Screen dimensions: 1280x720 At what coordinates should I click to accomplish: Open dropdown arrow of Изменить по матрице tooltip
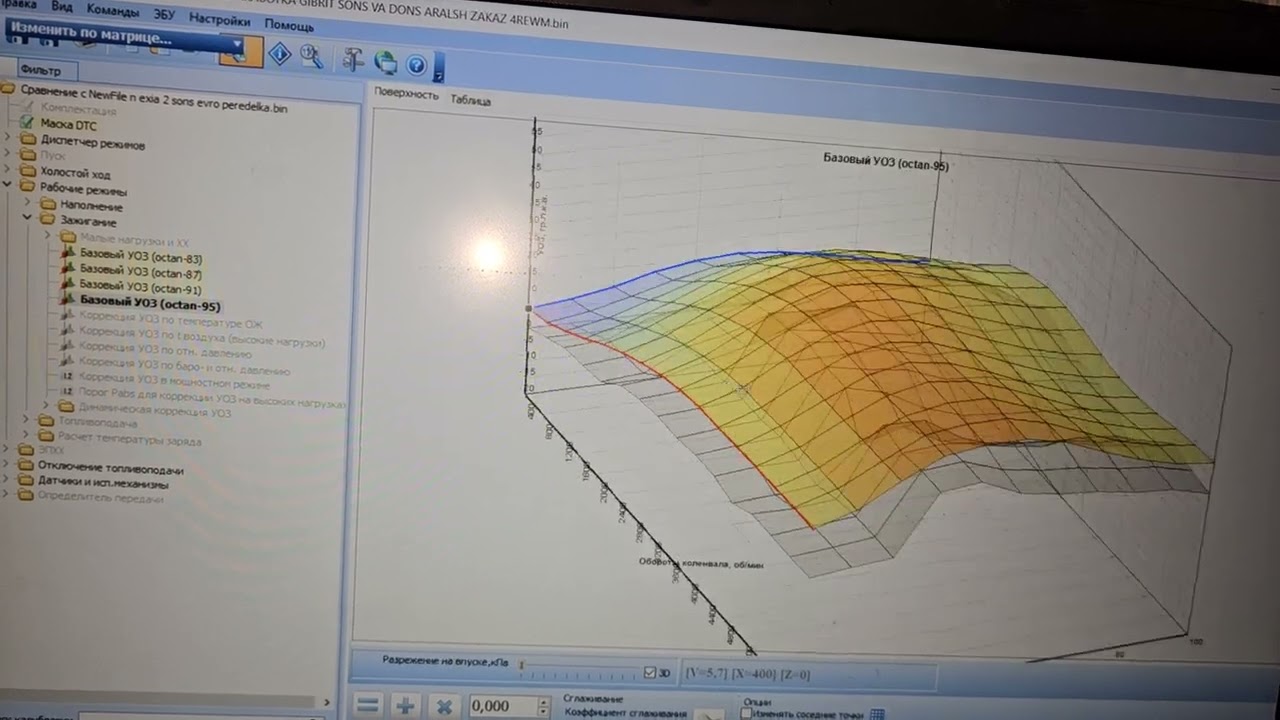click(237, 45)
